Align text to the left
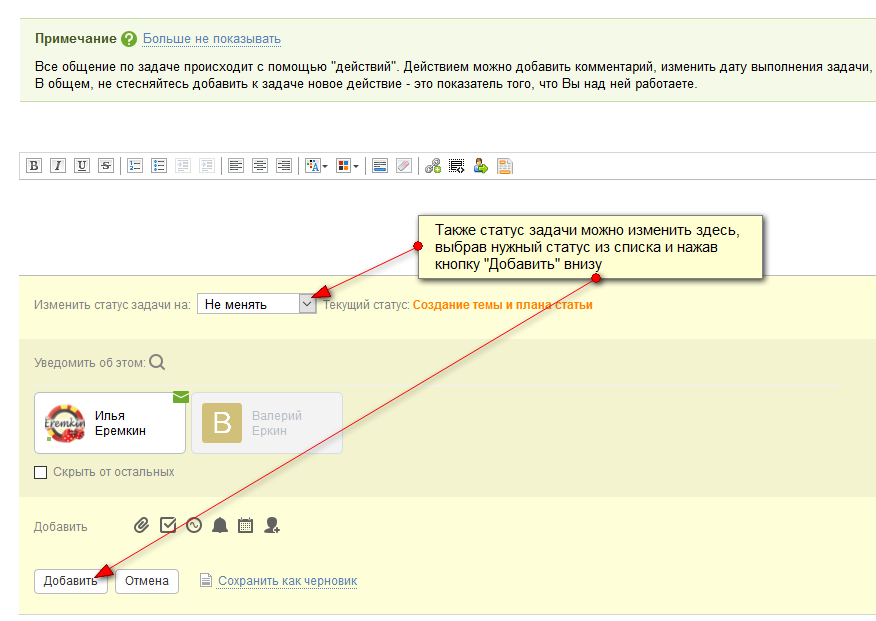Image resolution: width=876 pixels, height=621 pixels. [x=236, y=166]
